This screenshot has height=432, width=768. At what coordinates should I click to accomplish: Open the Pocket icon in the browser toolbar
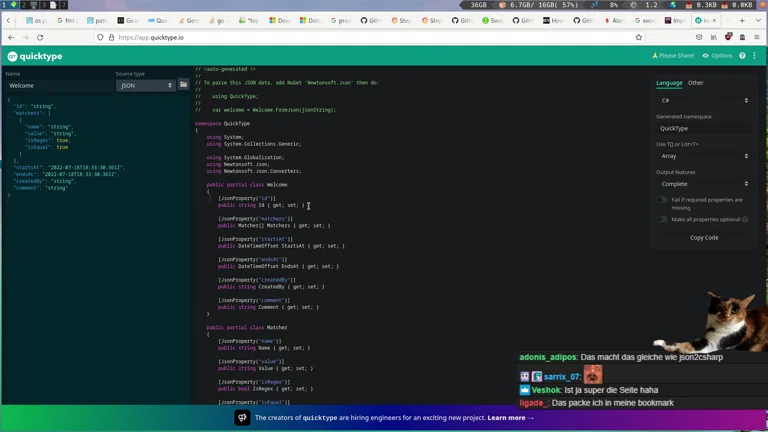[699, 37]
